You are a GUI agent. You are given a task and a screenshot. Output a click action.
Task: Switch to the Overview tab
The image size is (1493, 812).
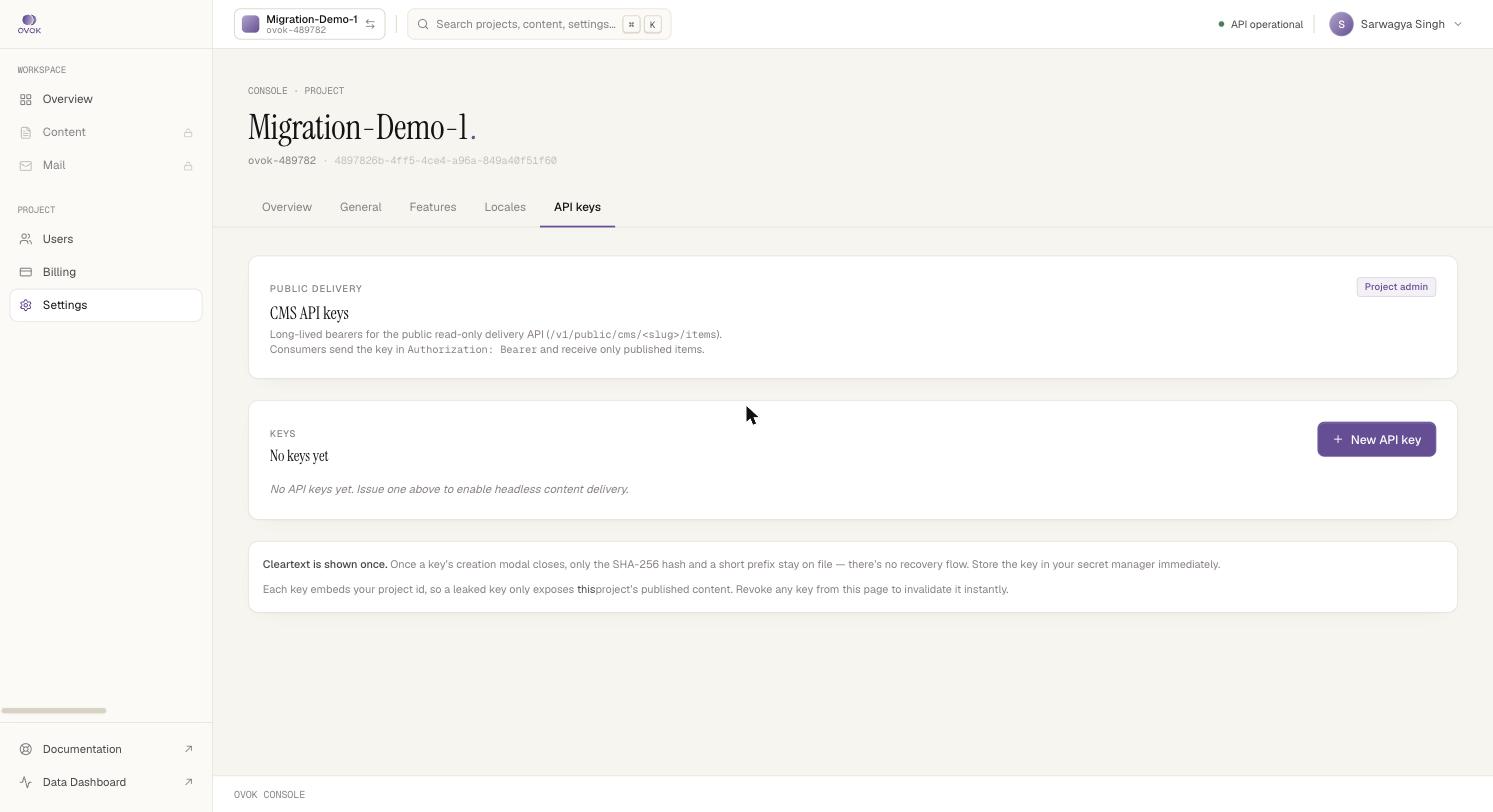287,207
